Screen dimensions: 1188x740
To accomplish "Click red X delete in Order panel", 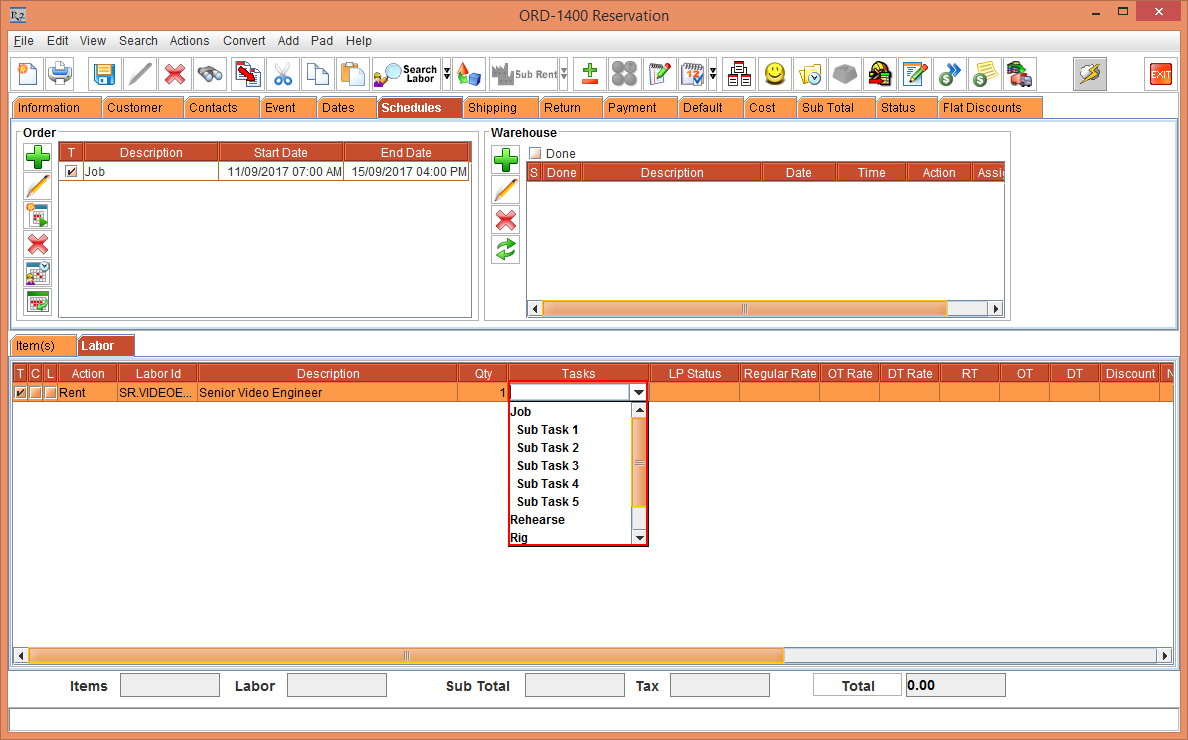I will [x=38, y=244].
